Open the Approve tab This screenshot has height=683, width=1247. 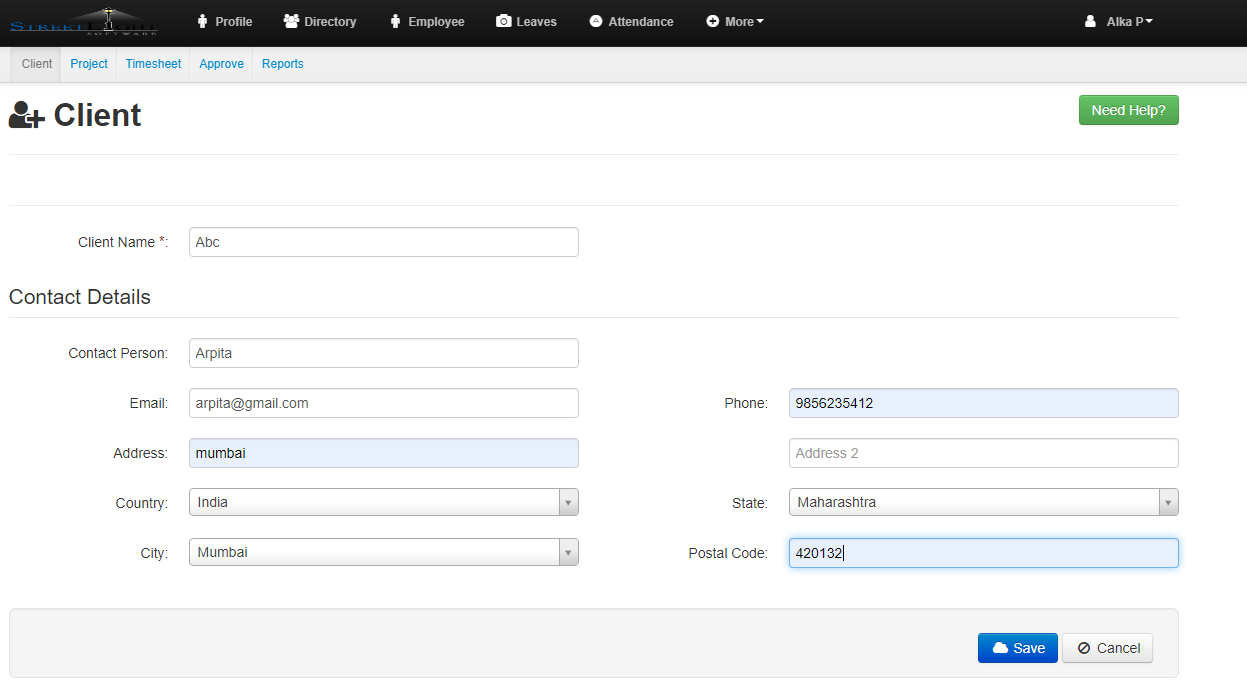click(221, 64)
